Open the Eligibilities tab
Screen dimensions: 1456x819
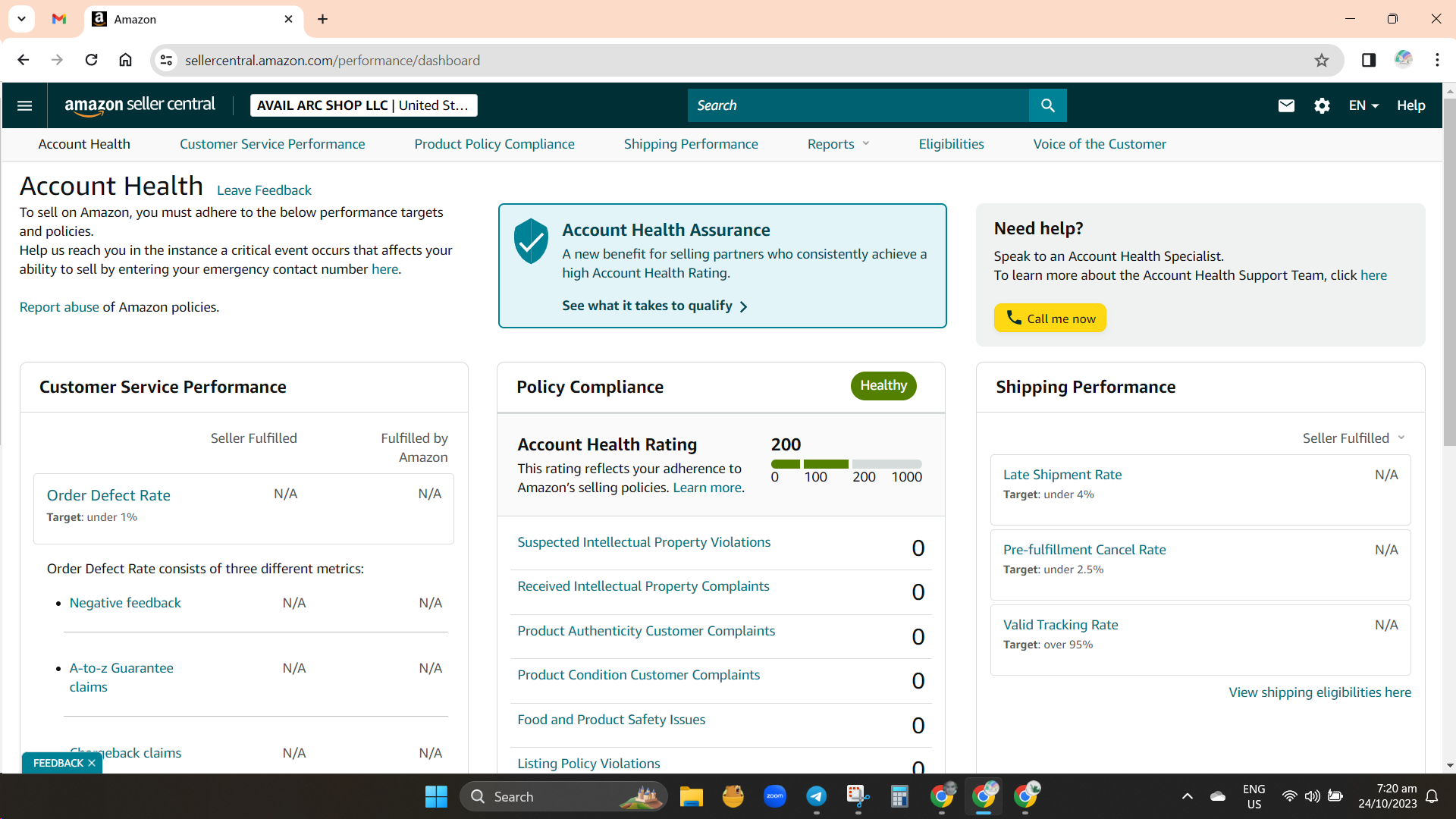pos(951,144)
